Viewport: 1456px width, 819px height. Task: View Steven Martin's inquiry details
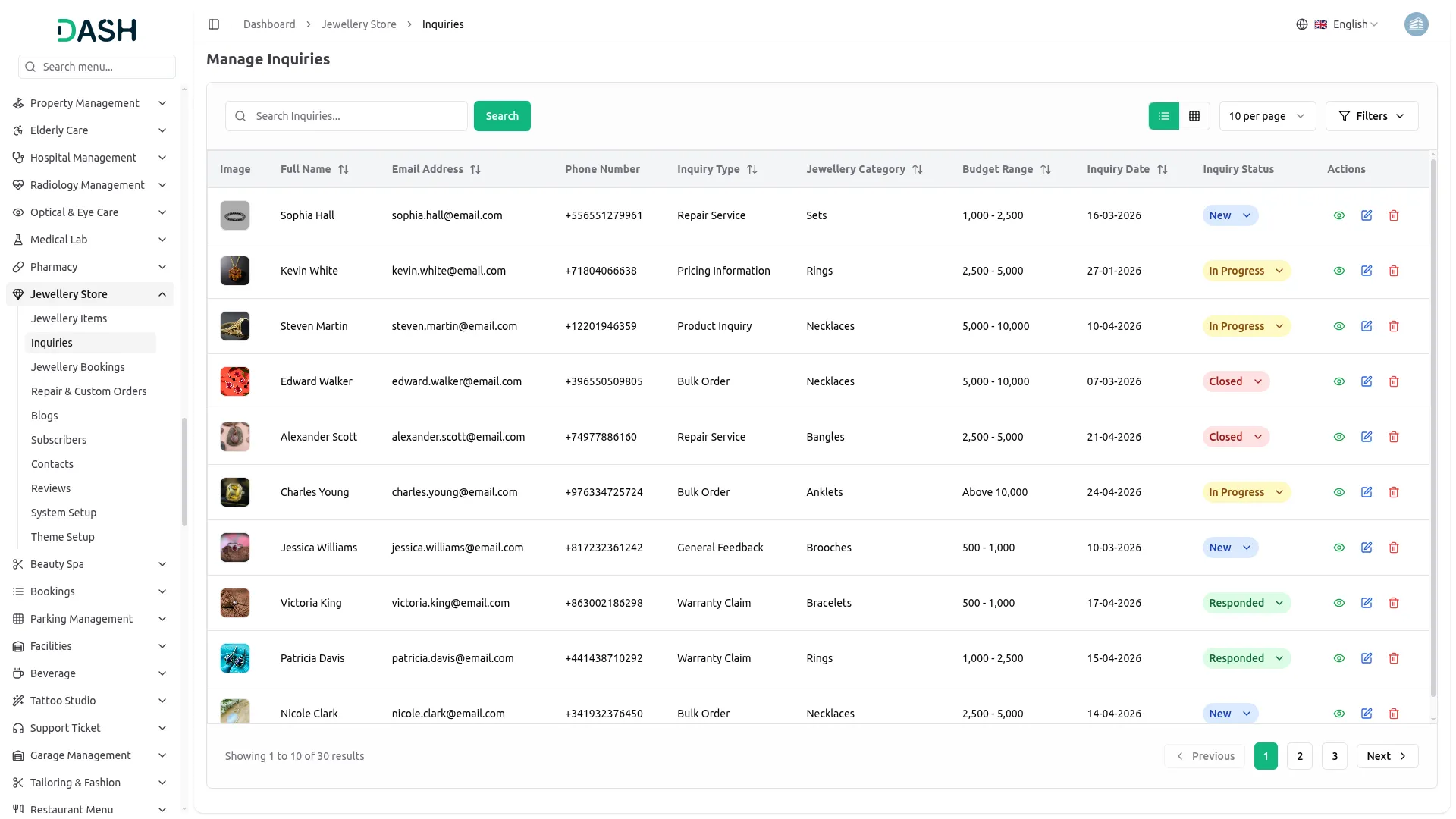pyautogui.click(x=1339, y=326)
